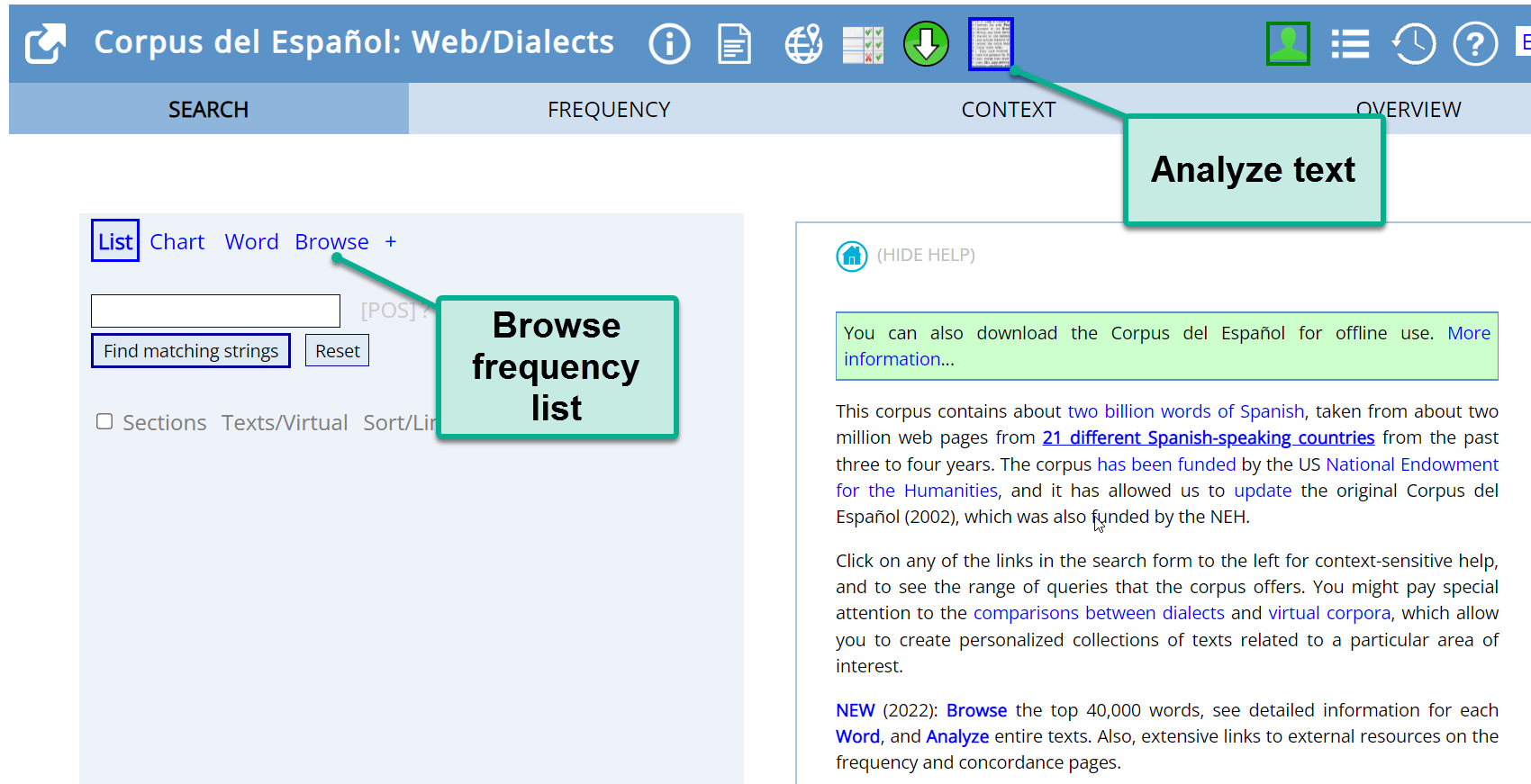This screenshot has height=784, width=1531.
Task: Follow the two billion words of Spanish link
Action: click(1185, 411)
